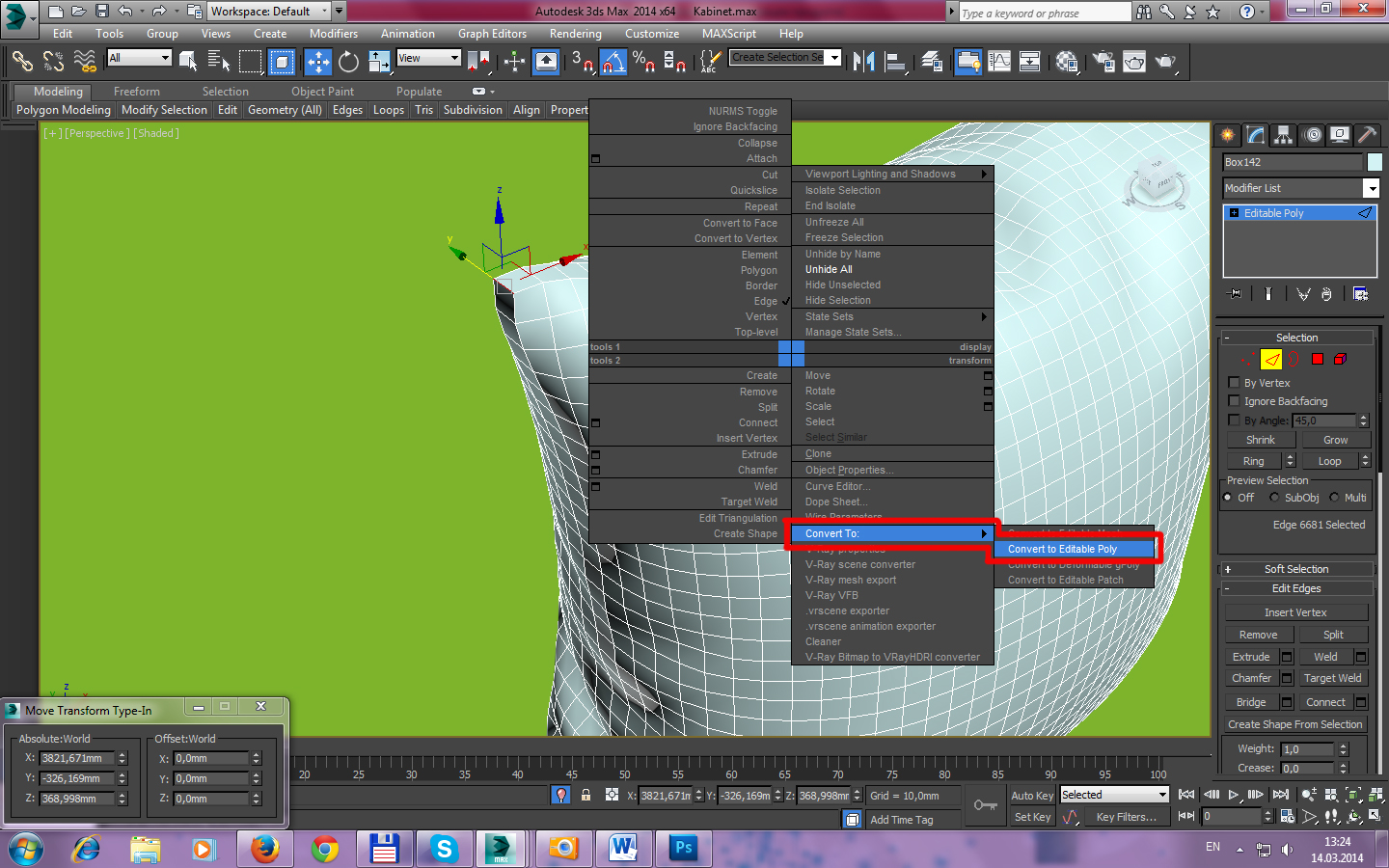
Task: Toggle the Angle Snap button
Action: click(613, 62)
